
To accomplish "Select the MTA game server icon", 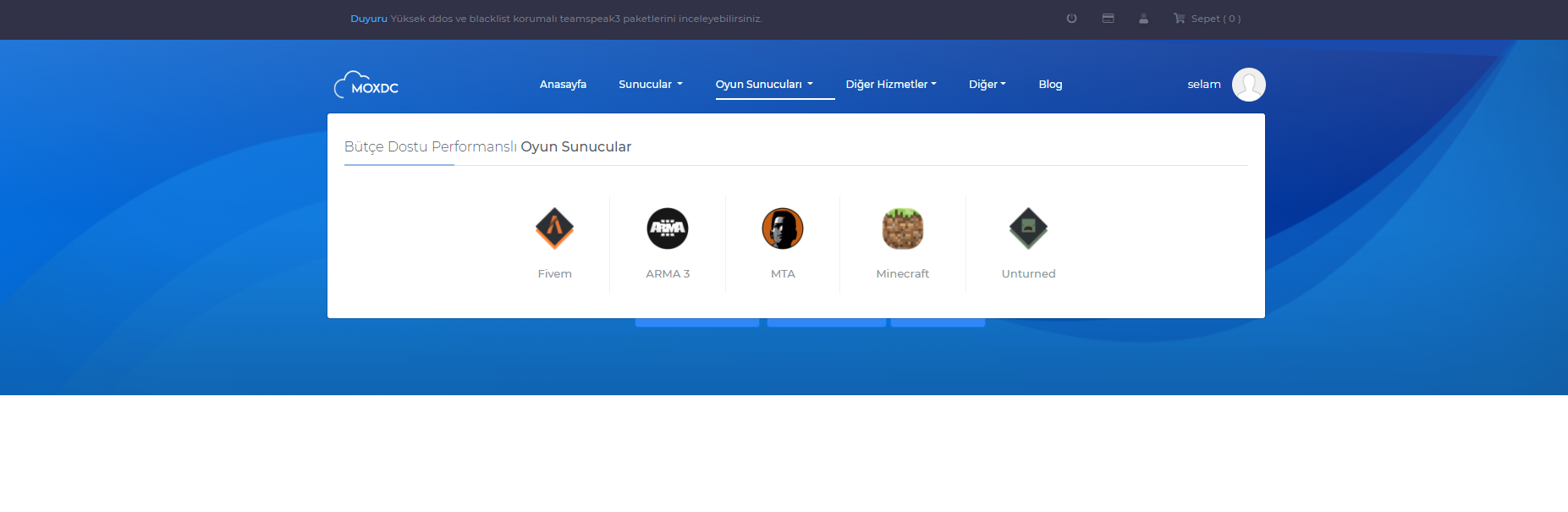I will pyautogui.click(x=783, y=228).
